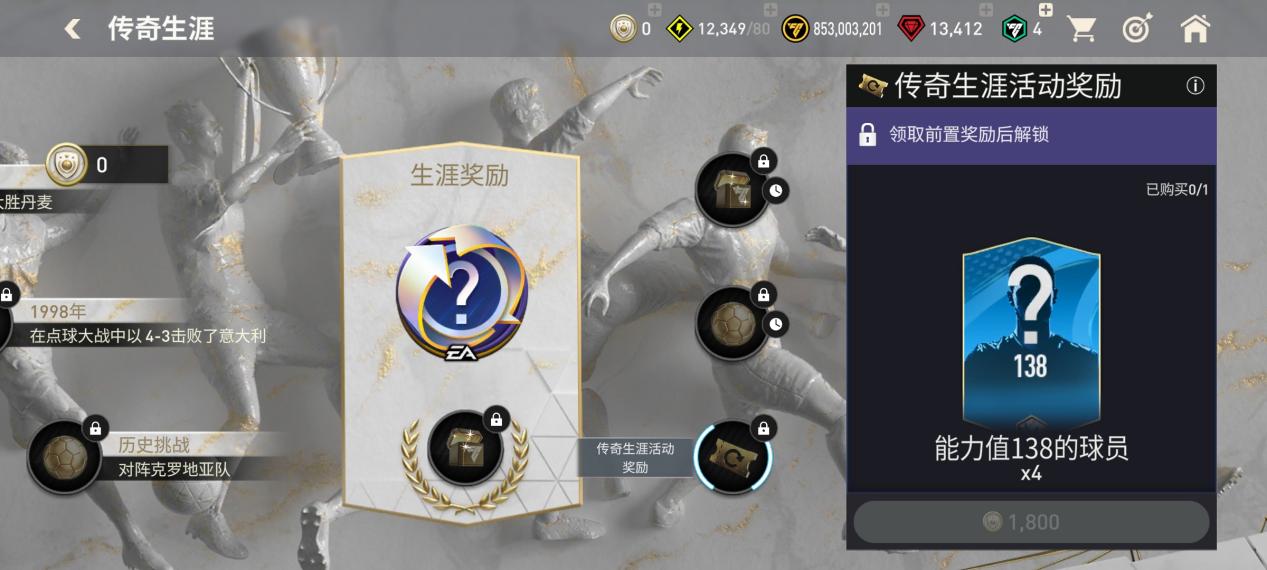
Task: Tap the 853,003,201 gold coin balance
Action: 832,29
